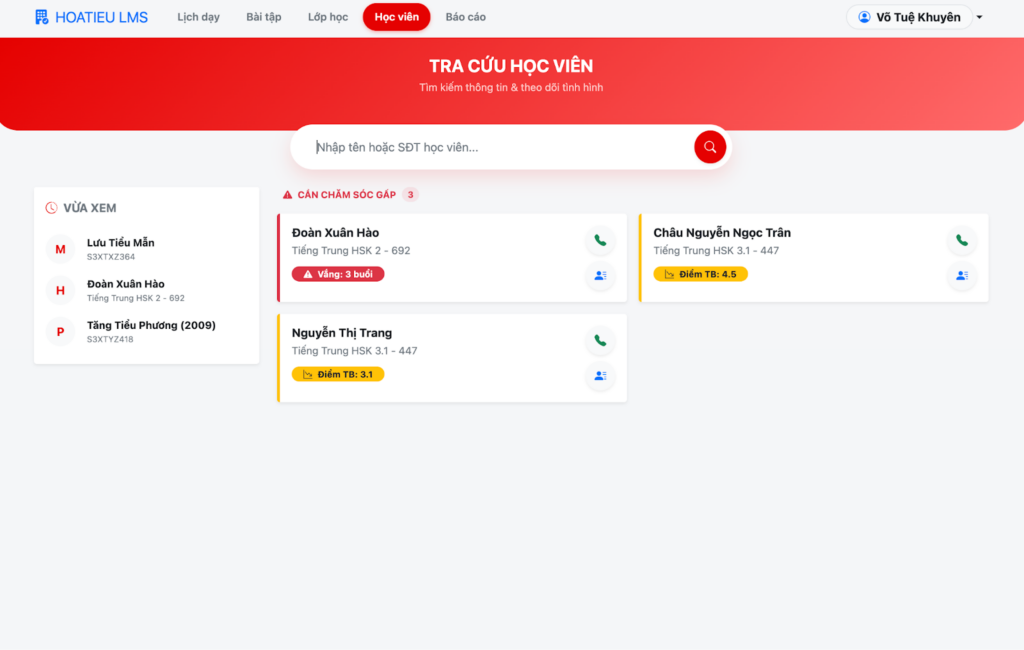This screenshot has height=650, width=1024.
Task: Open recently viewed student Lưu Tiểu Mẫn
Action: 120,248
